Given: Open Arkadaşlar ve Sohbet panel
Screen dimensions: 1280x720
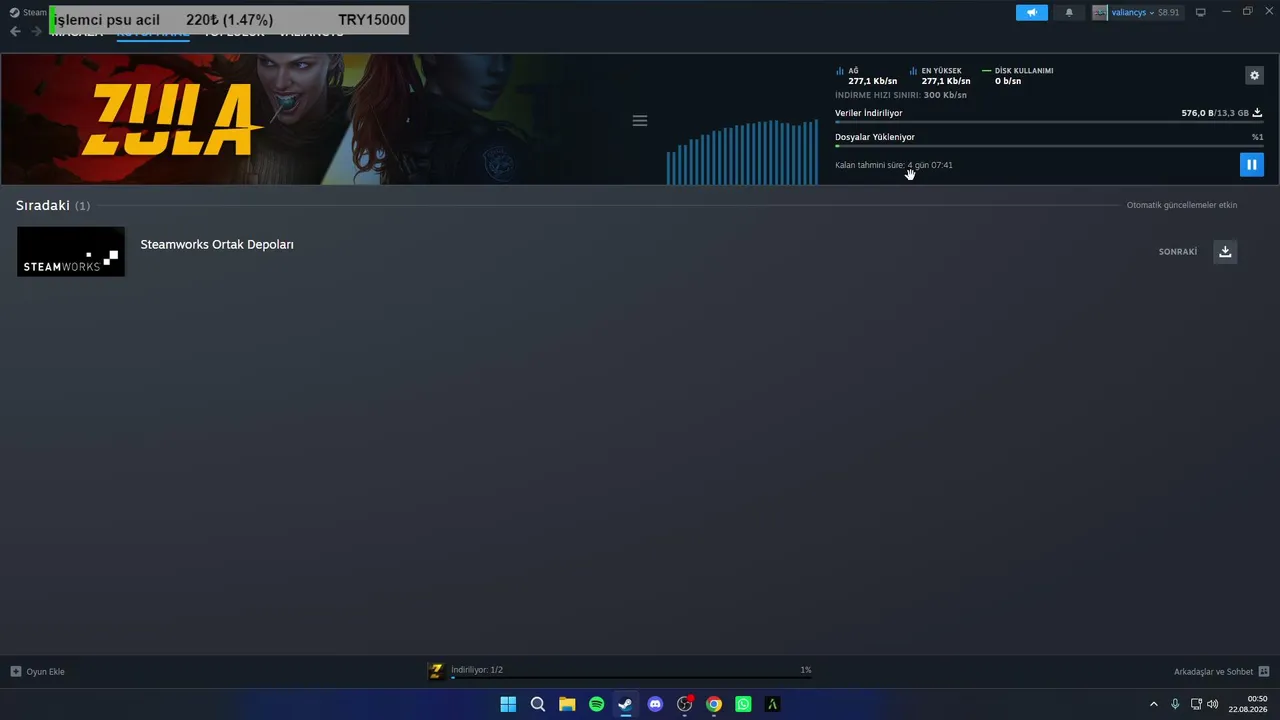Looking at the screenshot, I should pos(1213,671).
